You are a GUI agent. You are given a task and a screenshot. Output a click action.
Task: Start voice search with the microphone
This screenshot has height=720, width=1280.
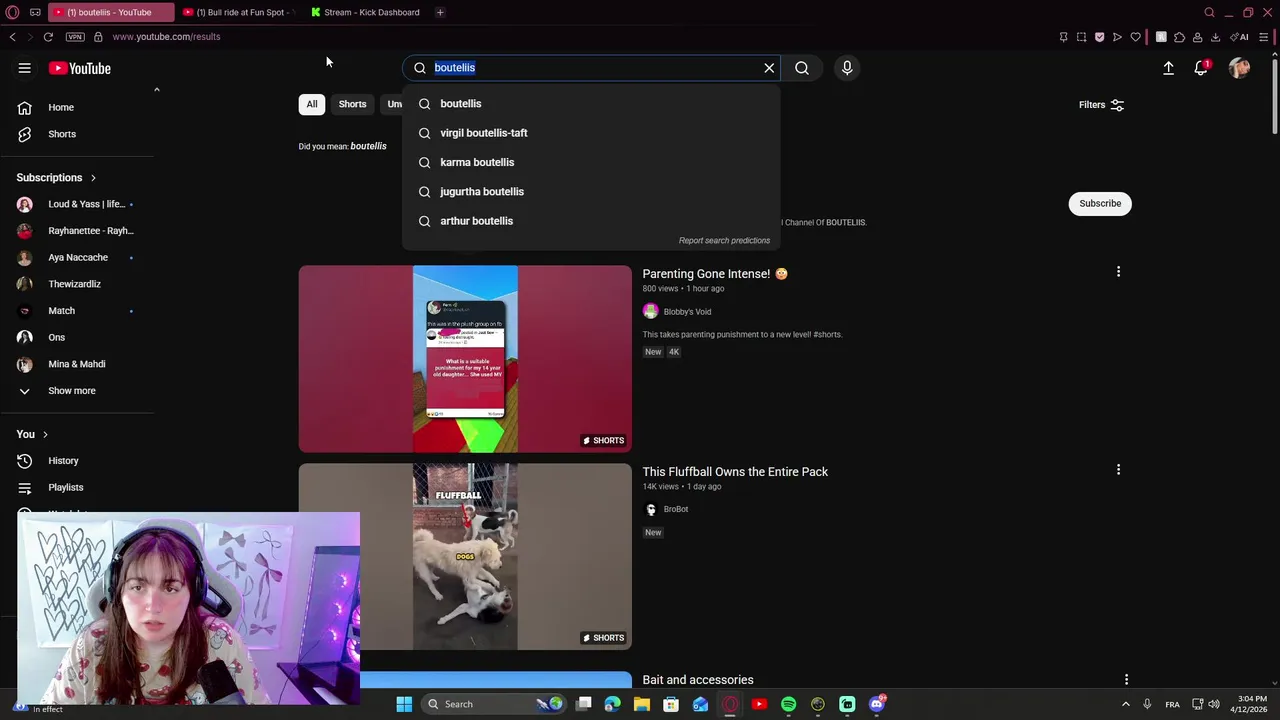pos(847,68)
